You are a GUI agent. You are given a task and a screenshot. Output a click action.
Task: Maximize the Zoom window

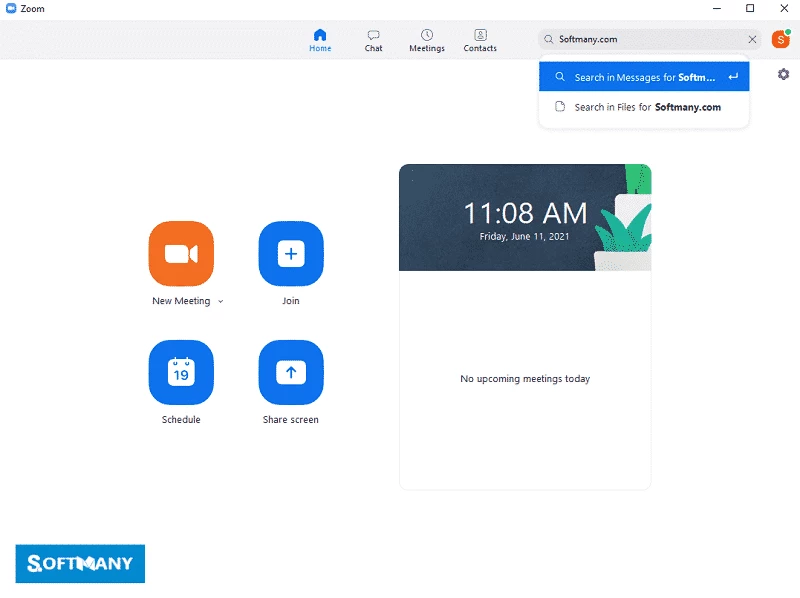tap(750, 9)
